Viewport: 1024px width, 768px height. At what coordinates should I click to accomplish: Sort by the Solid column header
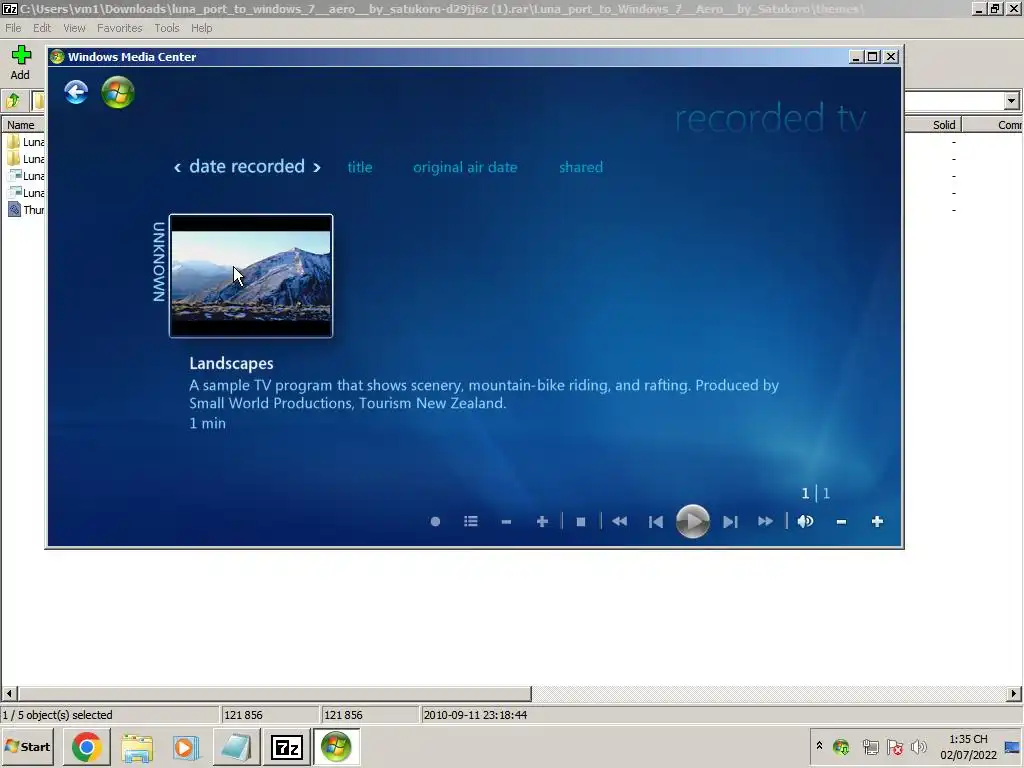click(x=933, y=125)
